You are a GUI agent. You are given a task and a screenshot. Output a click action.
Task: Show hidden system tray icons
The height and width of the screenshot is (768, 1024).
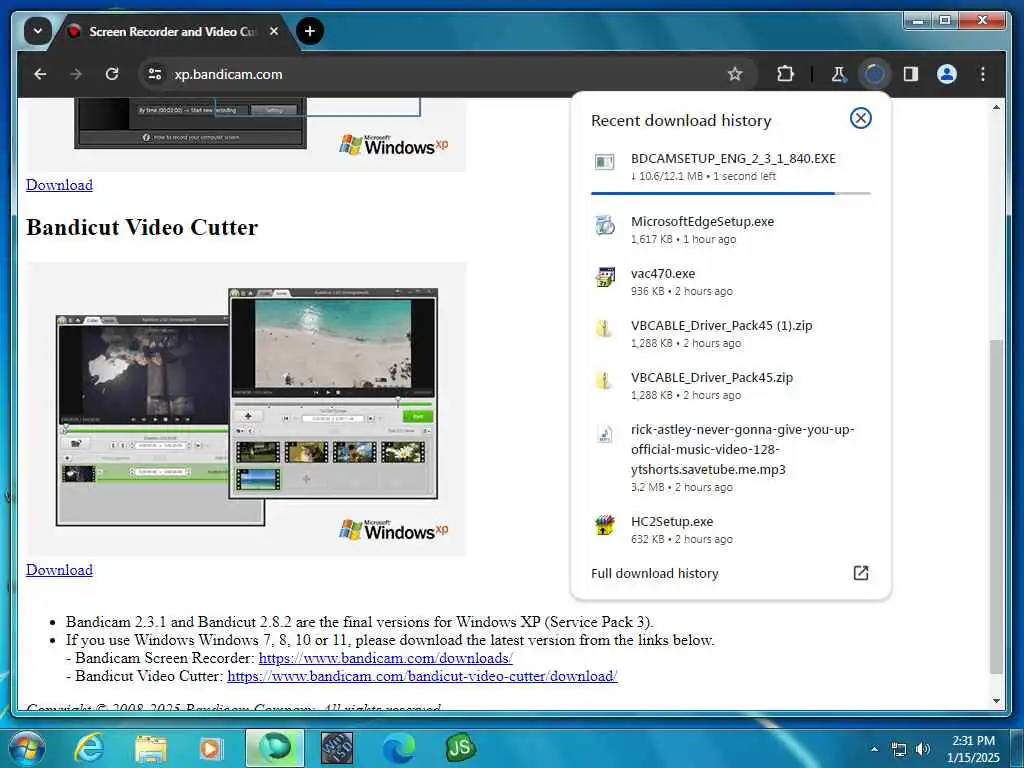click(874, 749)
